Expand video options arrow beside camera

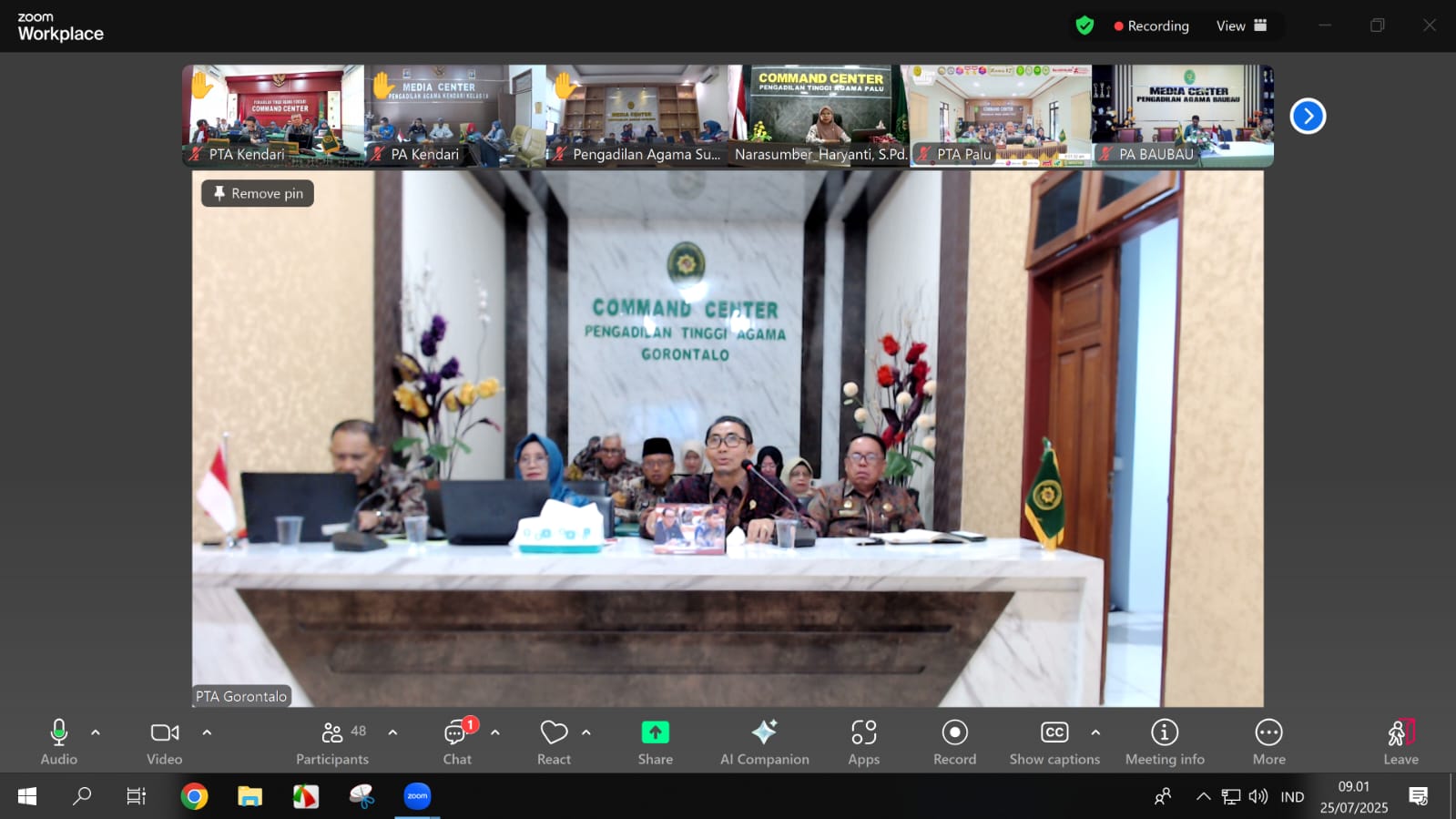tap(207, 732)
